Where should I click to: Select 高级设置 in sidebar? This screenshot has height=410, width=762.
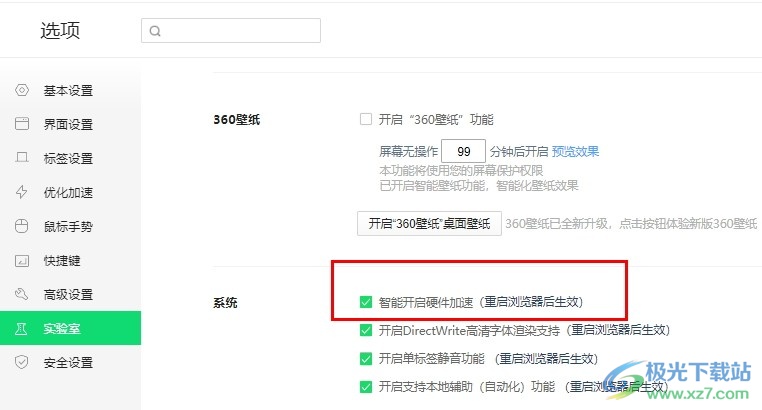(70, 294)
